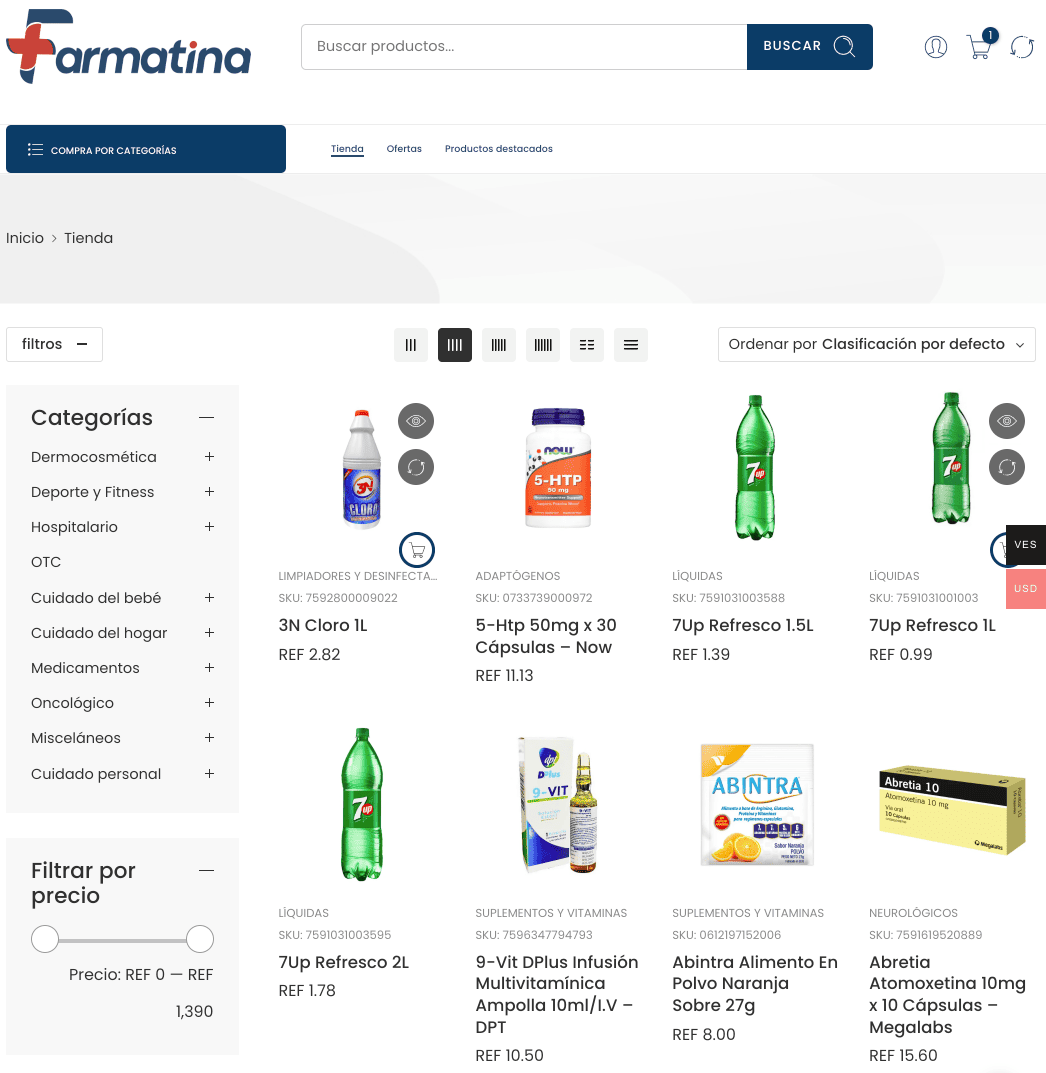This screenshot has width=1046, height=1073.
Task: Select the list view layout icon
Action: click(631, 345)
